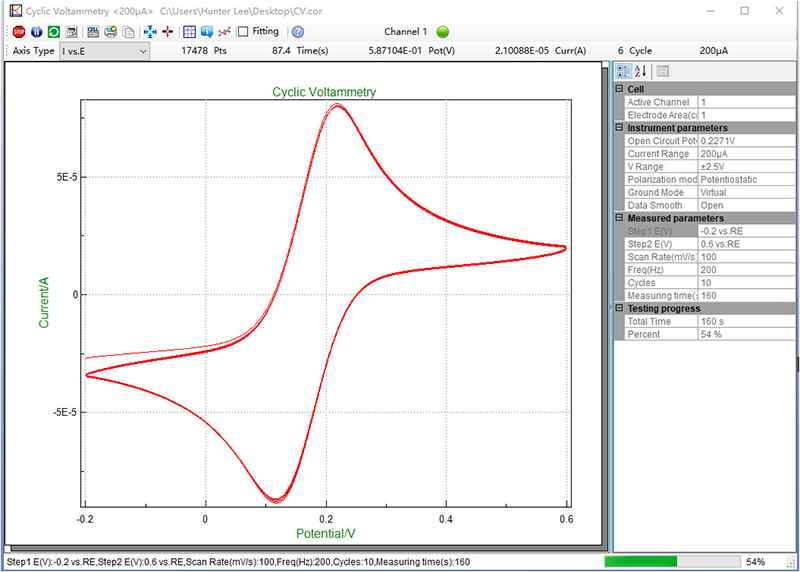
Task: Click the Potentiostatic polarization mode value
Action: point(729,180)
